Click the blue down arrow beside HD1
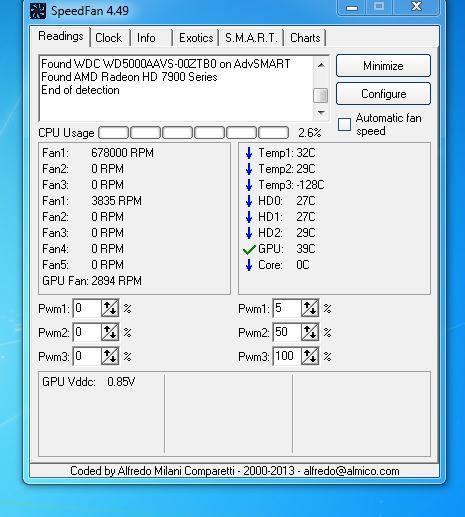465x517 pixels. [x=249, y=217]
